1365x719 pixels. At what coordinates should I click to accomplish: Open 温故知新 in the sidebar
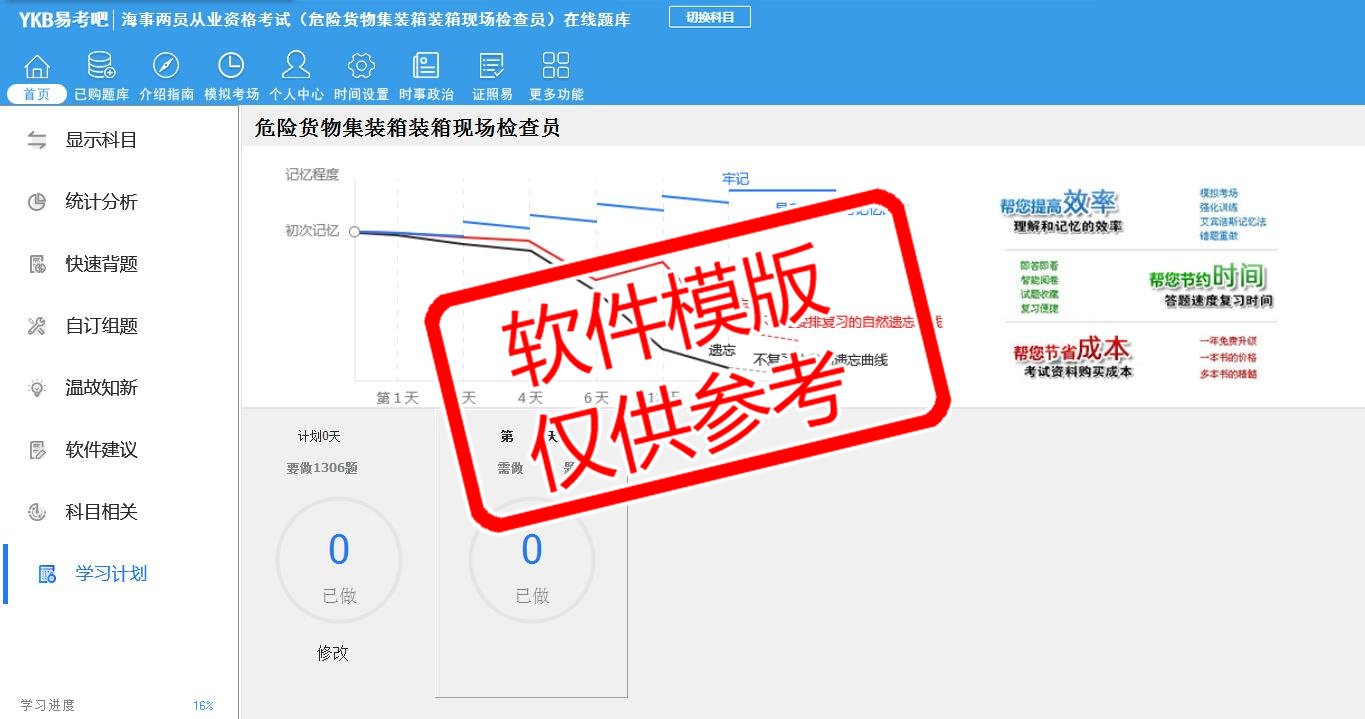pyautogui.click(x=100, y=388)
